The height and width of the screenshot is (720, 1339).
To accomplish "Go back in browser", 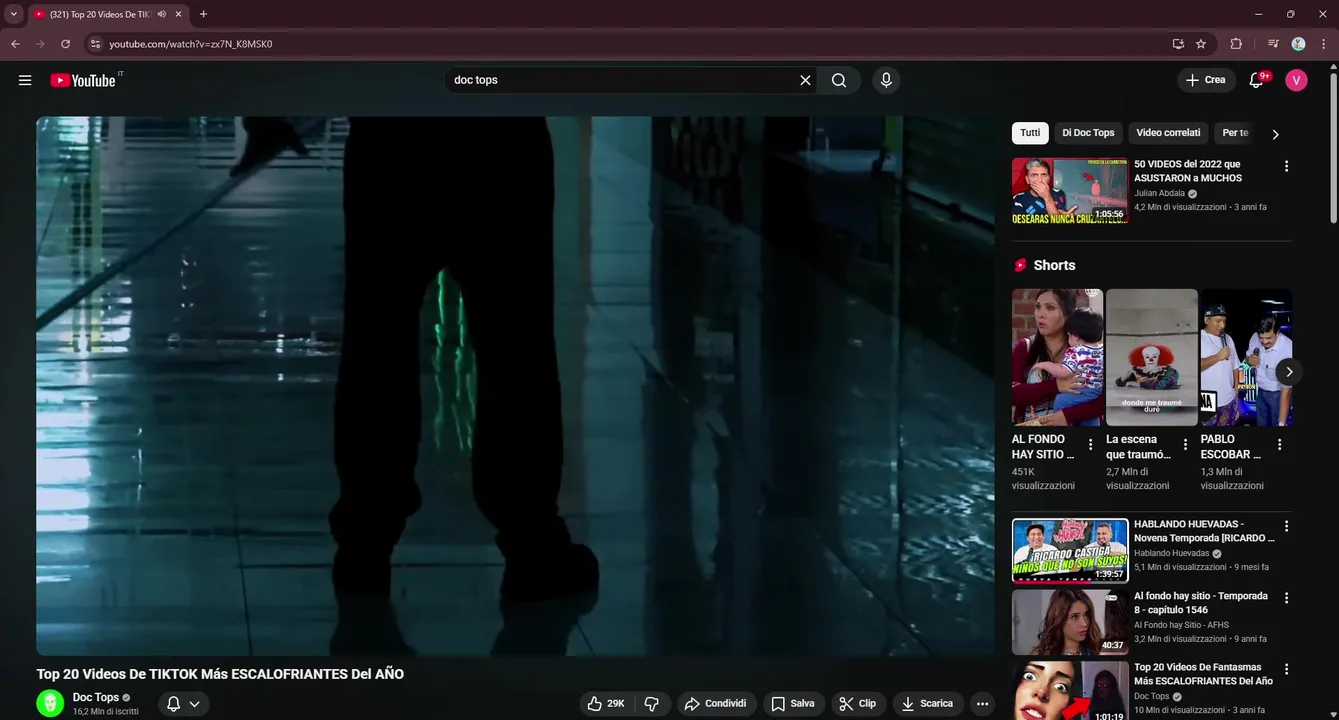I will coord(15,44).
